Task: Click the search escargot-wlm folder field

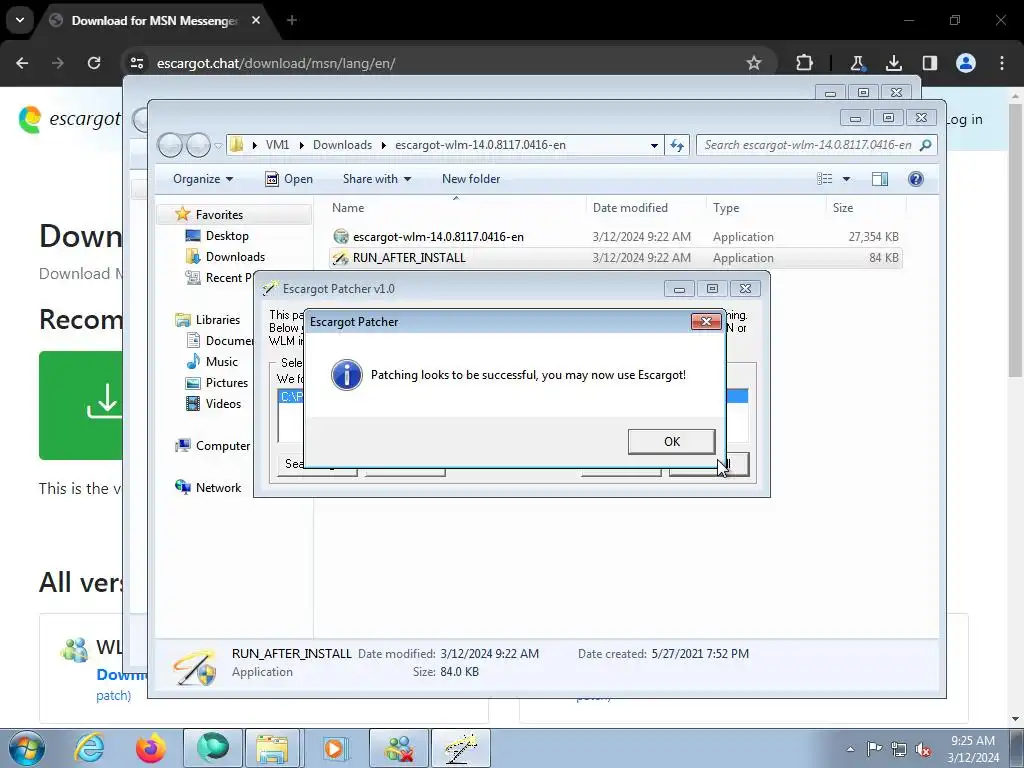Action: tap(816, 145)
